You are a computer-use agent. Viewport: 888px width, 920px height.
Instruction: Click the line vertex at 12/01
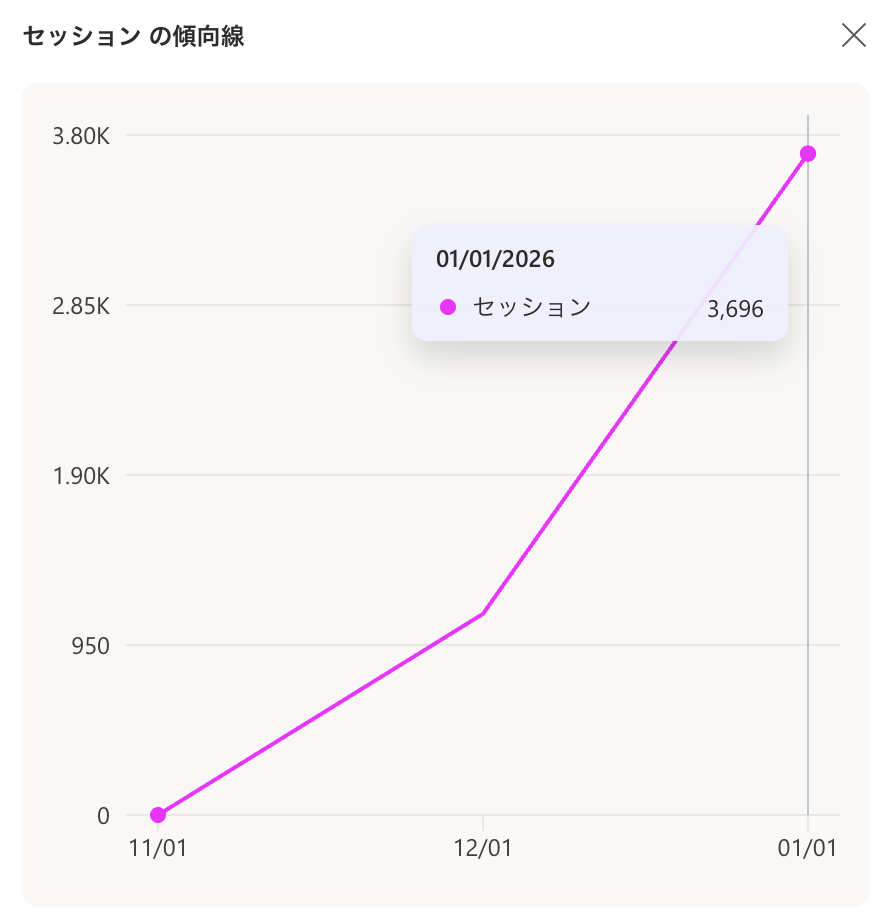pyautogui.click(x=483, y=613)
